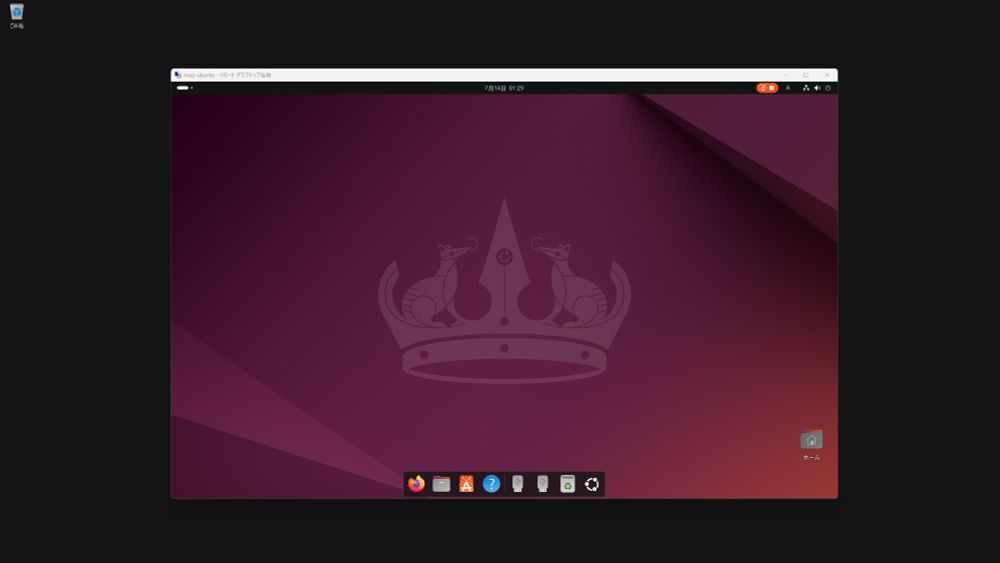This screenshot has width=1000, height=563.
Task: Launch Firefox from the Ubuntu dock
Action: point(416,484)
